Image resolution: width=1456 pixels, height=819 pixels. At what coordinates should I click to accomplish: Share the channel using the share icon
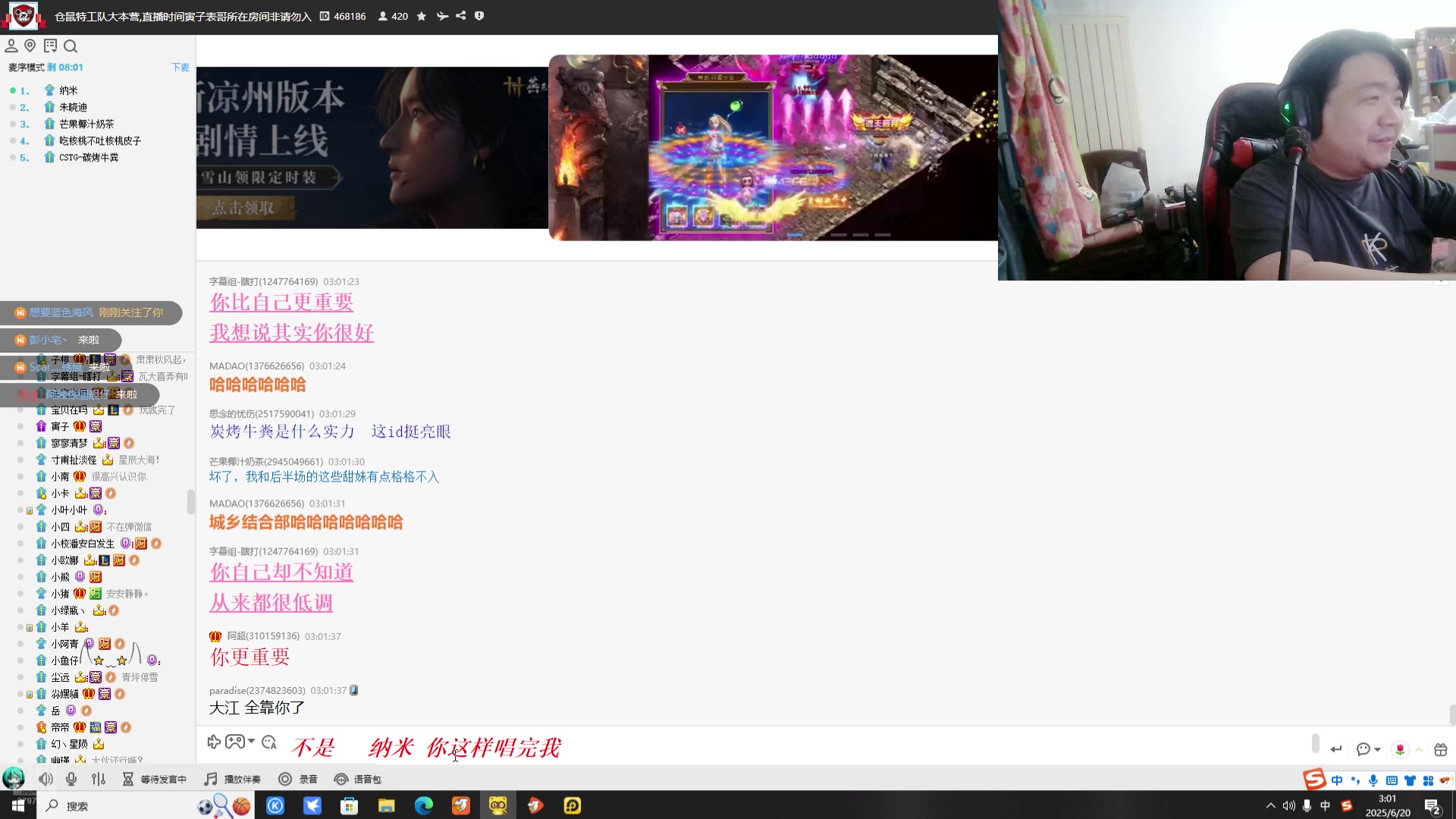click(461, 16)
